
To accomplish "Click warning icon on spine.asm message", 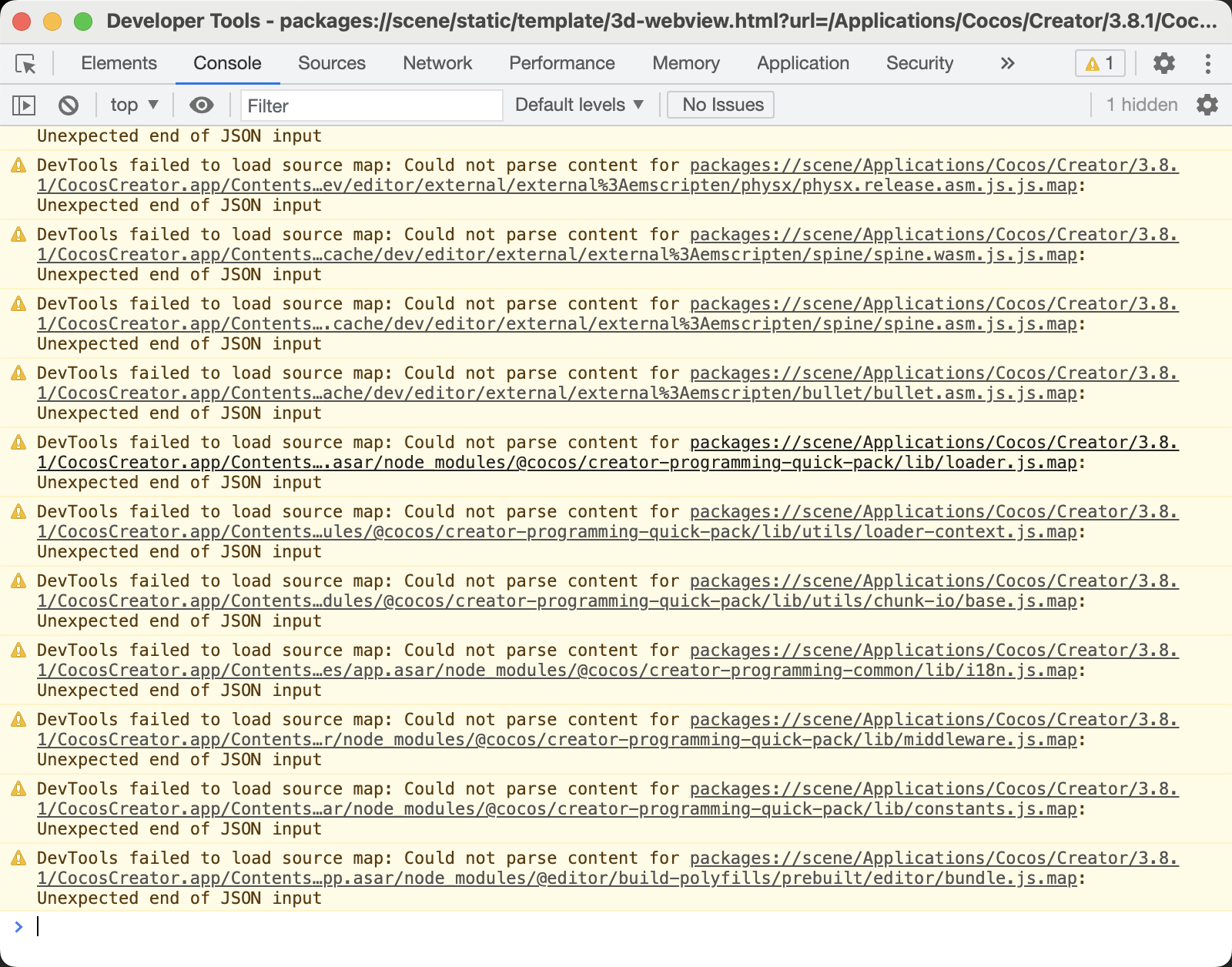I will click(18, 304).
